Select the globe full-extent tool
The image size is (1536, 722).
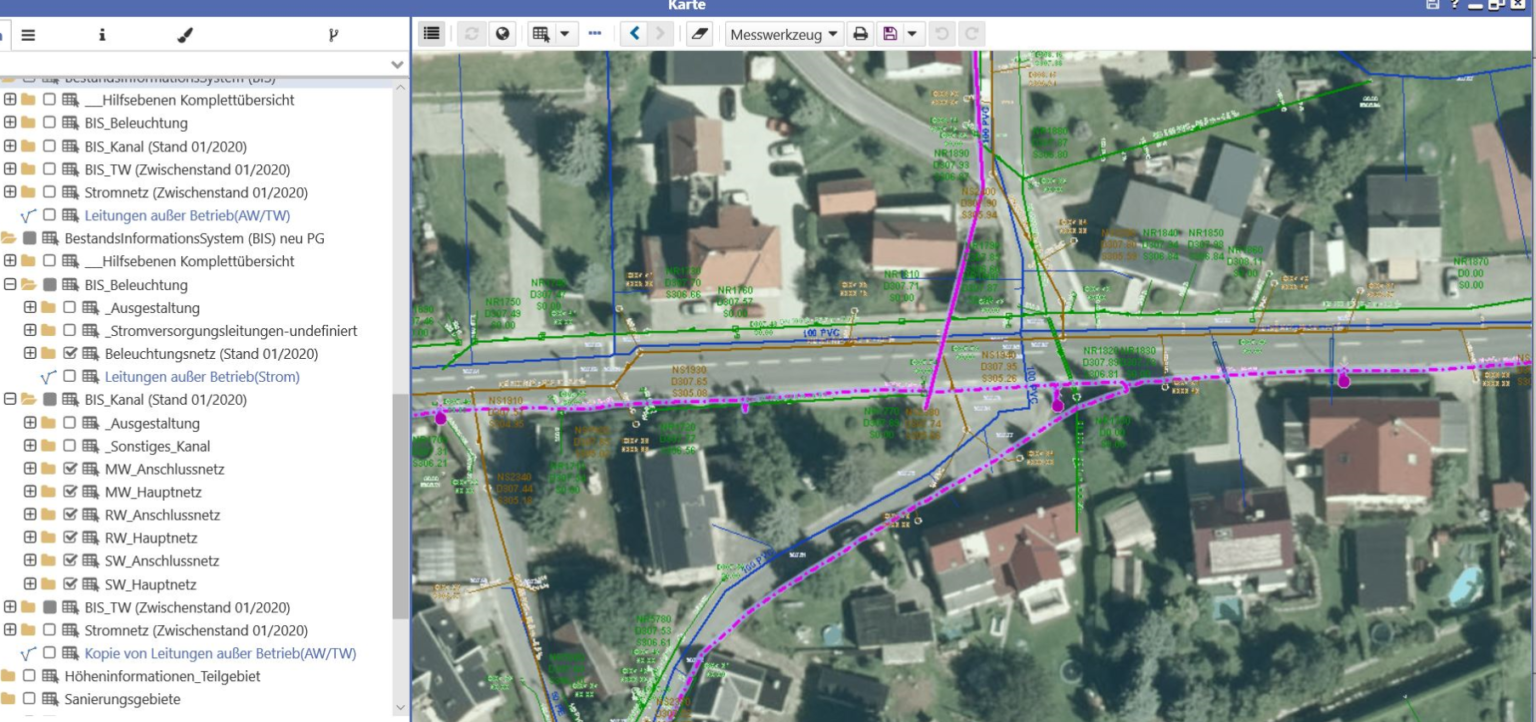(x=503, y=31)
